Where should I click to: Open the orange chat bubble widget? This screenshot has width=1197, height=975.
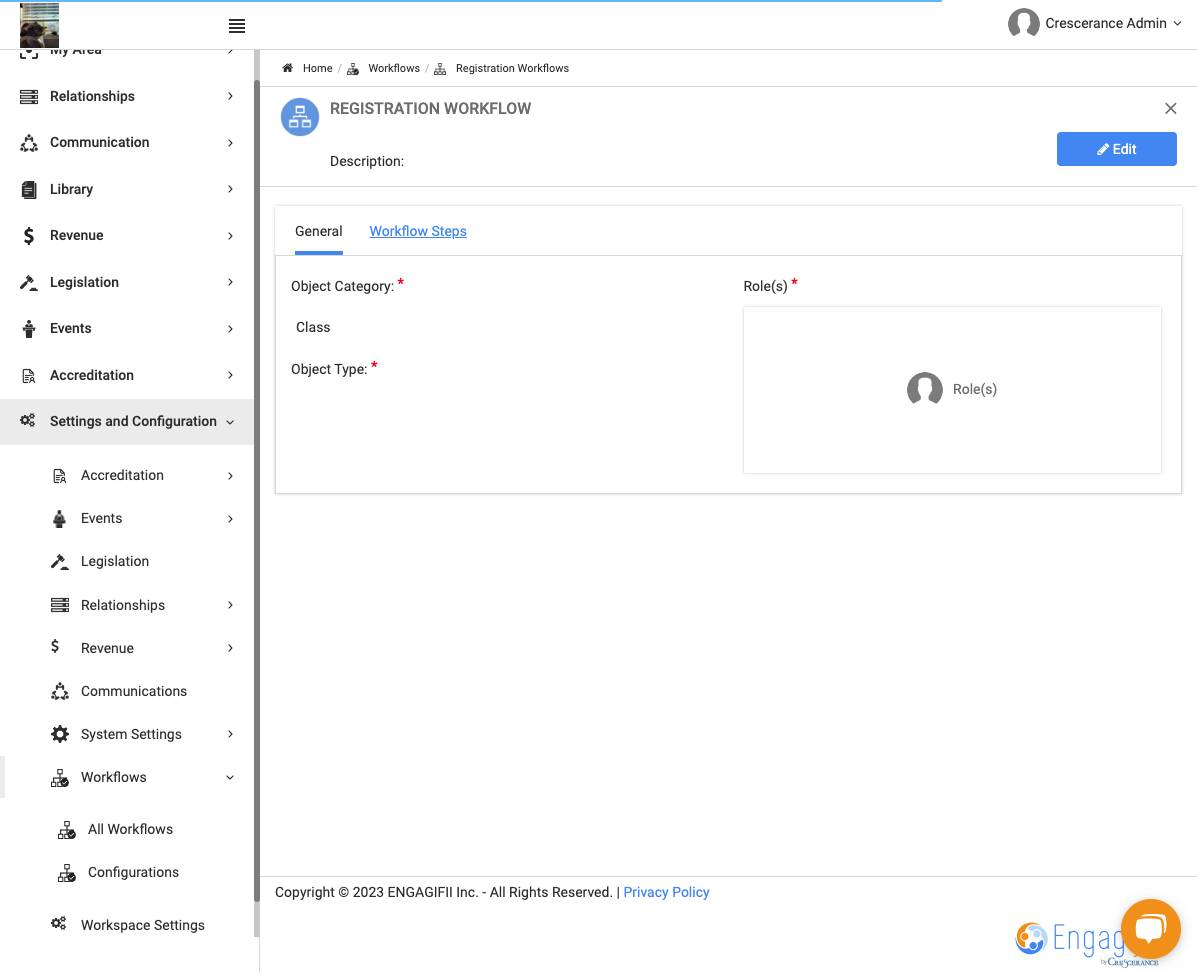coord(1150,929)
